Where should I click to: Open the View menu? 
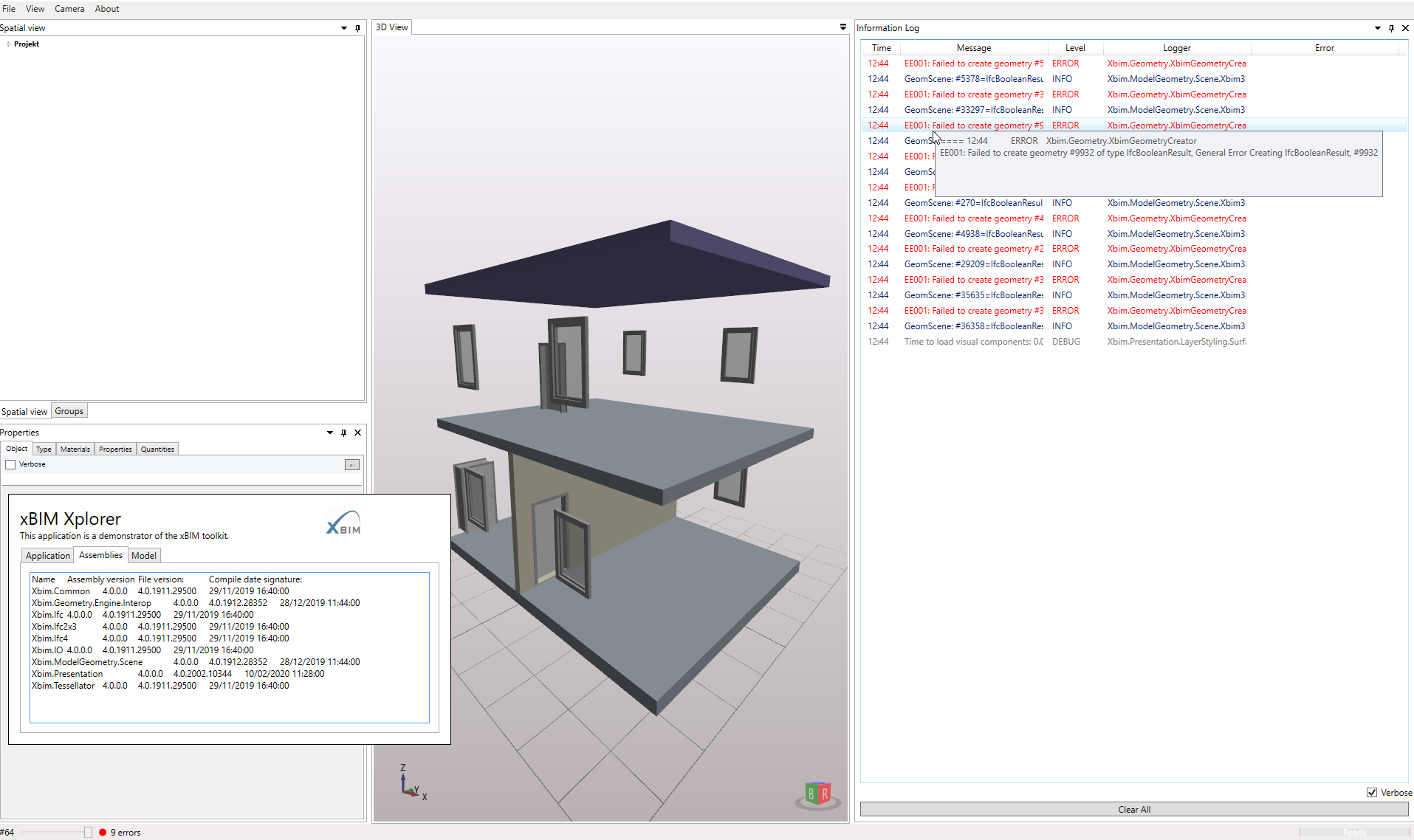35,9
